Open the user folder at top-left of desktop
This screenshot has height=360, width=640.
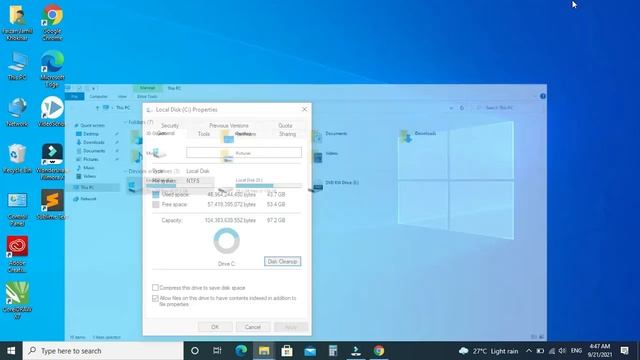coord(17,22)
